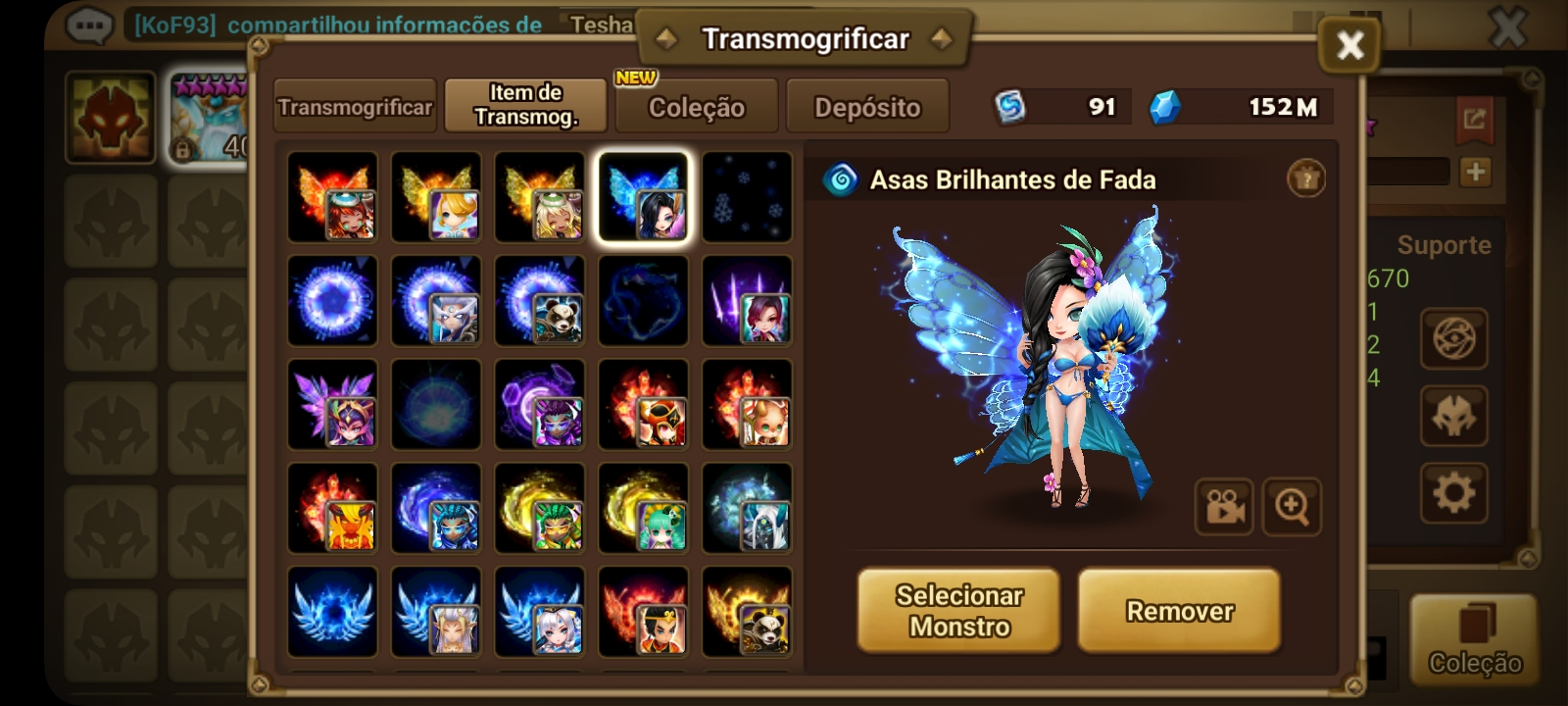
Task: Select the fire wings item with panda portrait
Action: click(747, 612)
